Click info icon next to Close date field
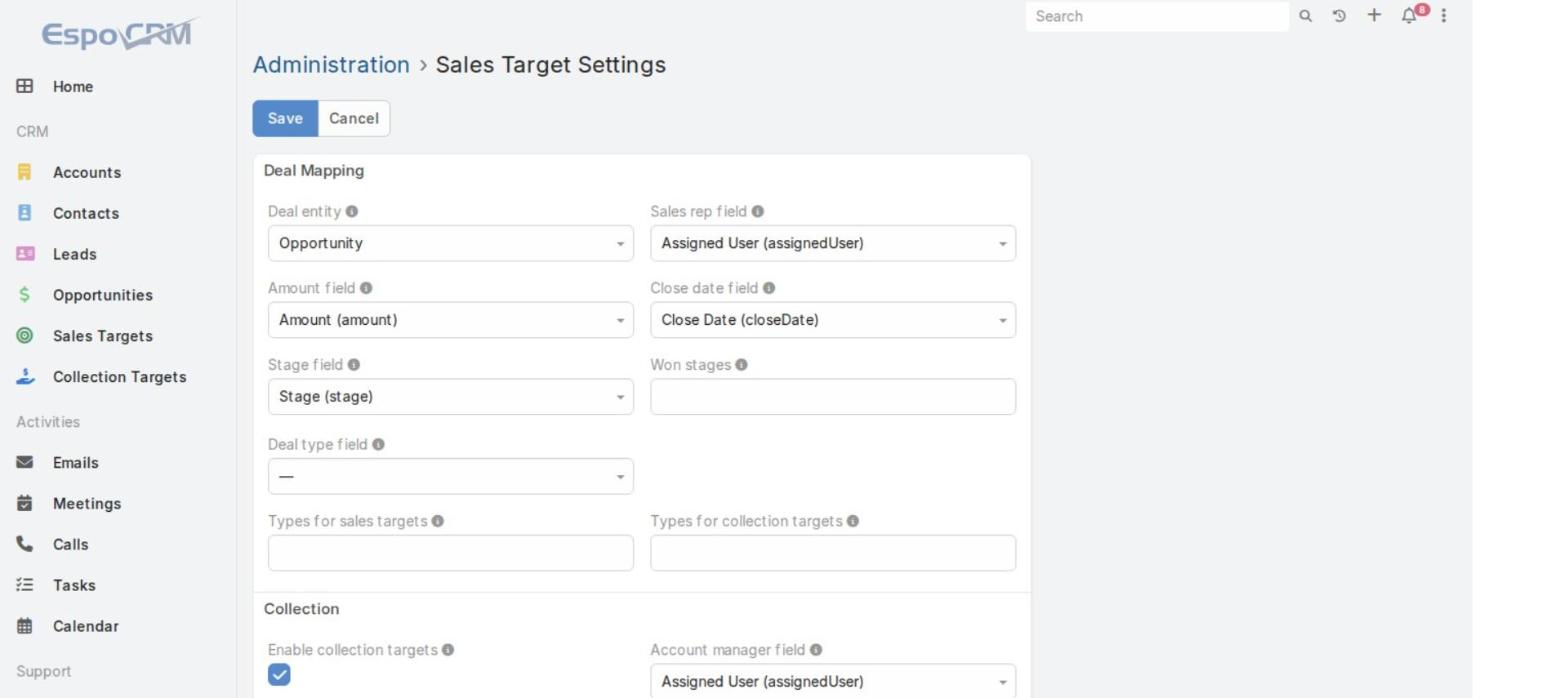Image resolution: width=1568 pixels, height=698 pixels. pos(769,288)
